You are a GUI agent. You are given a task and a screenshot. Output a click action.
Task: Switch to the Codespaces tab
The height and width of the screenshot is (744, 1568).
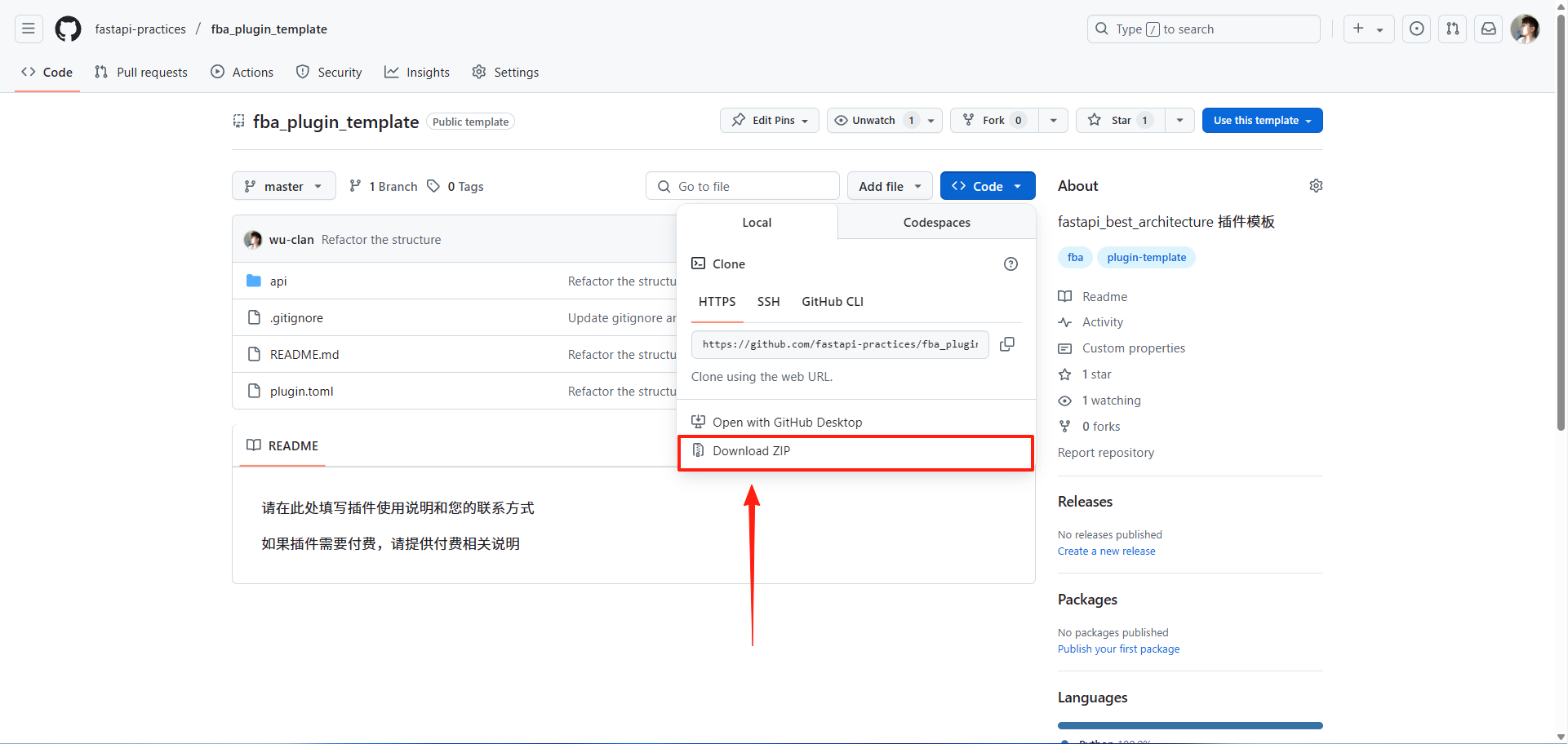(936, 223)
